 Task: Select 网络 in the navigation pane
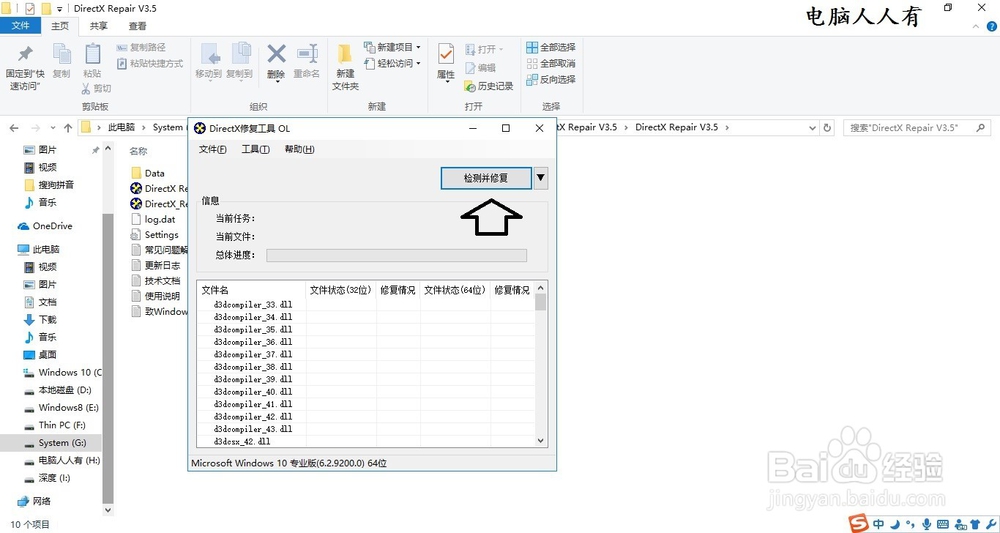(34, 500)
